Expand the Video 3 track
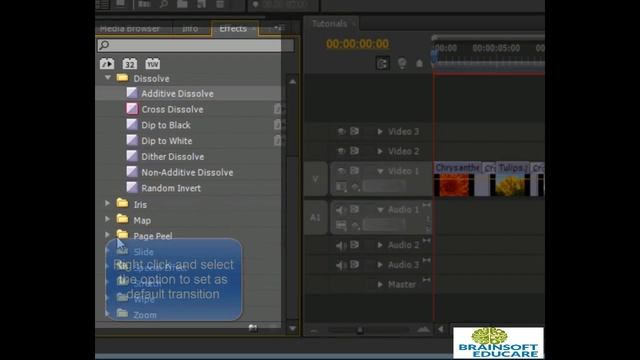This screenshot has width=640, height=360. point(380,131)
